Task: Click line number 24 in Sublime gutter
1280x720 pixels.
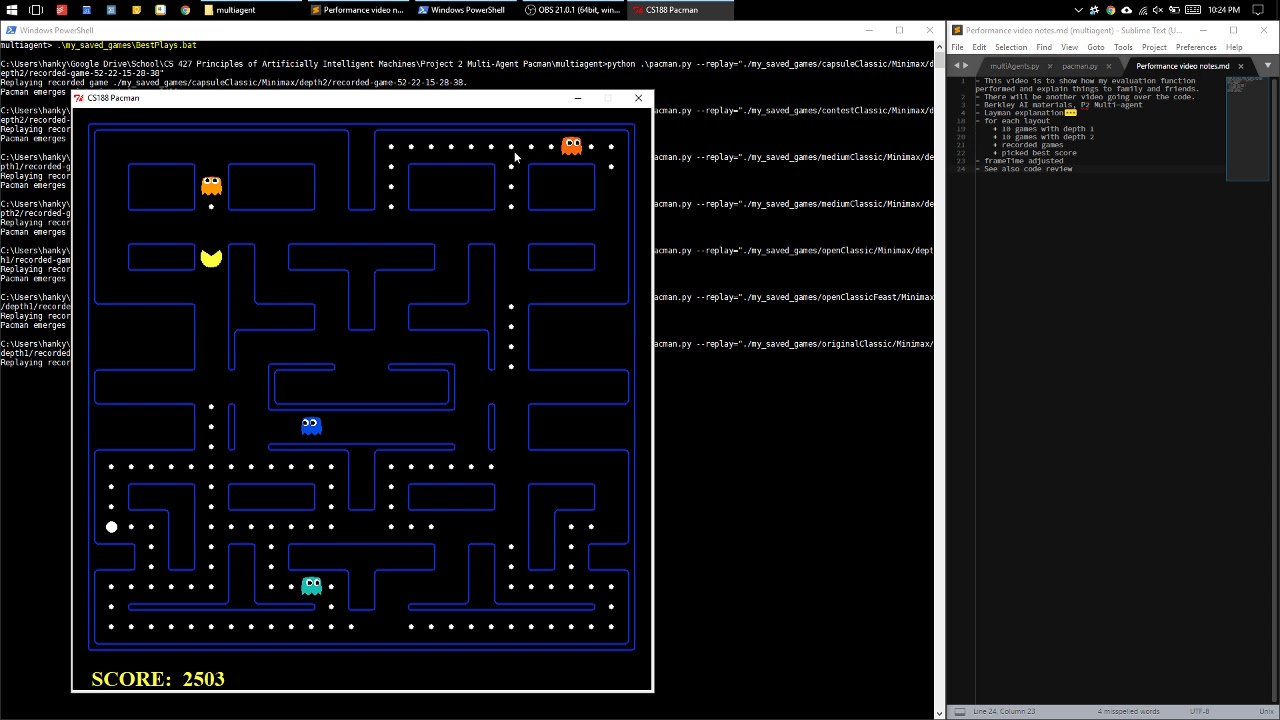Action: pyautogui.click(x=961, y=169)
